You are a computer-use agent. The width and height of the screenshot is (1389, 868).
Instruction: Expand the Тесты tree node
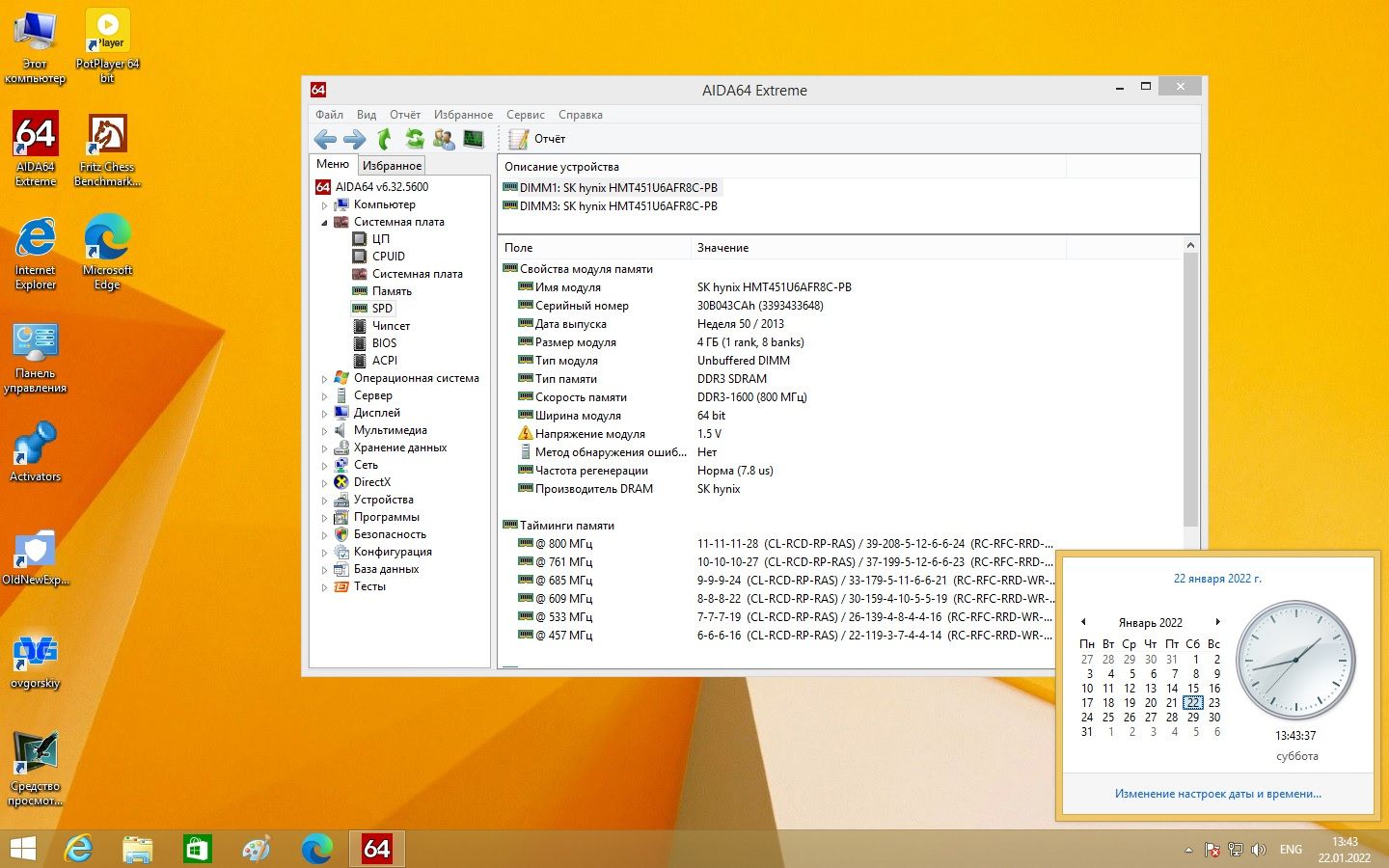[x=324, y=587]
